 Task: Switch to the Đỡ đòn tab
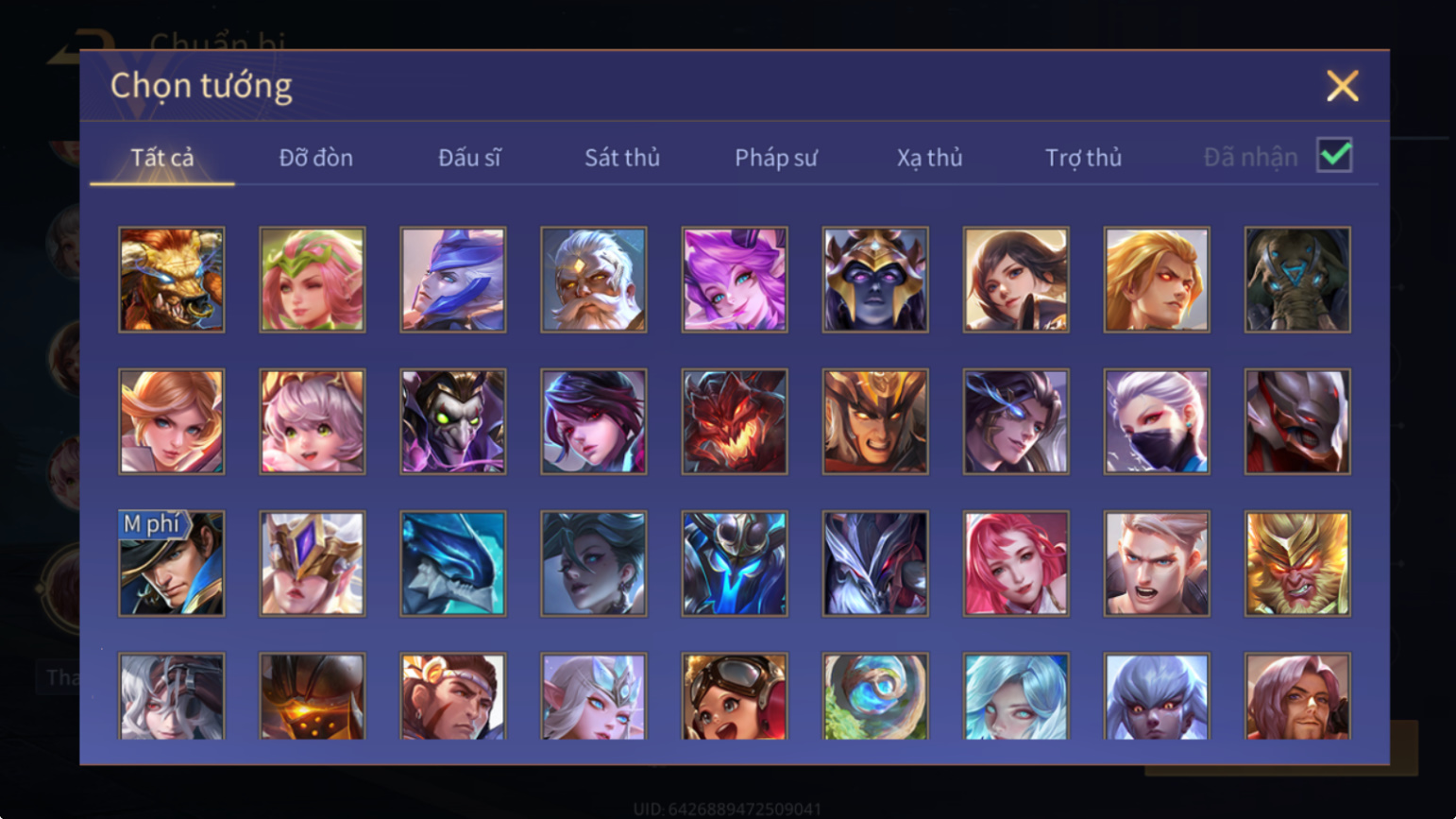[x=316, y=158]
